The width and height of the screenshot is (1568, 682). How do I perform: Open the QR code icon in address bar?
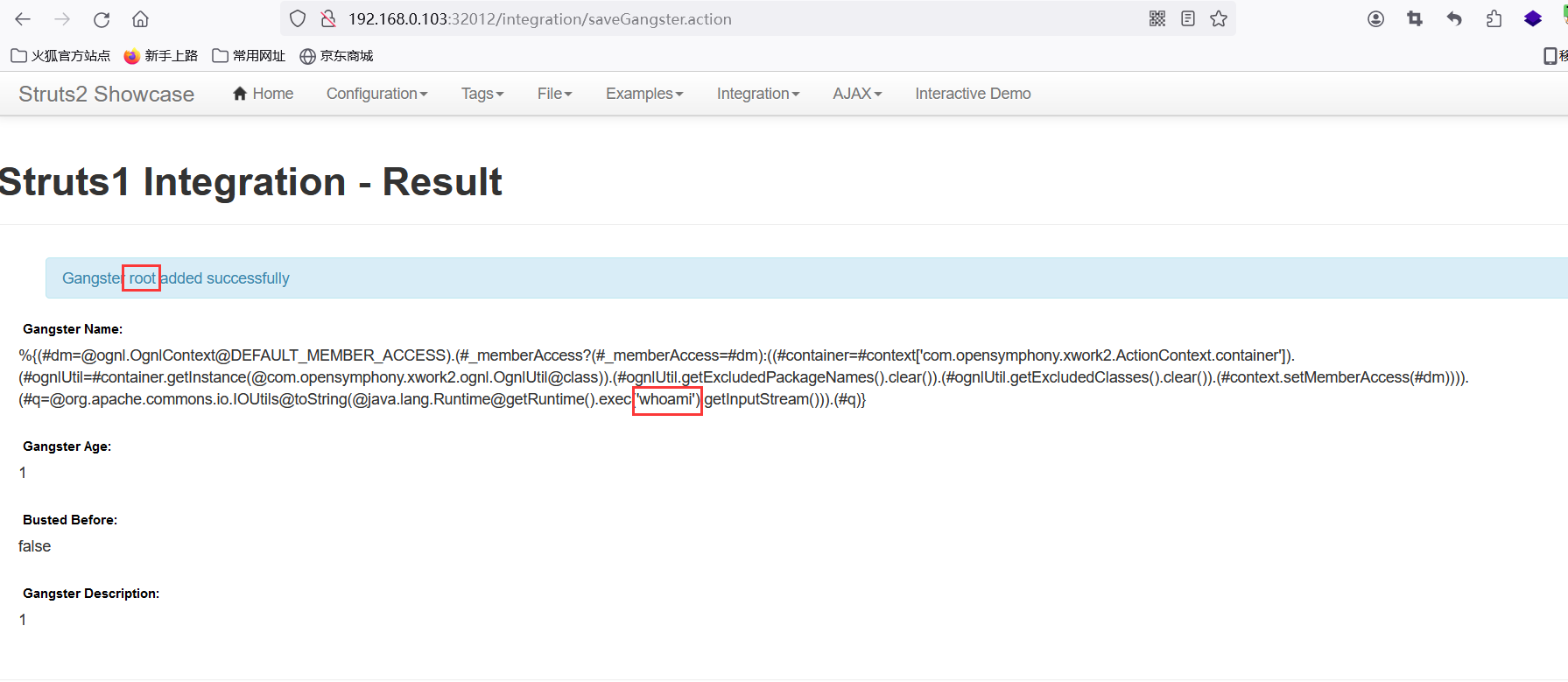pyautogui.click(x=1157, y=18)
